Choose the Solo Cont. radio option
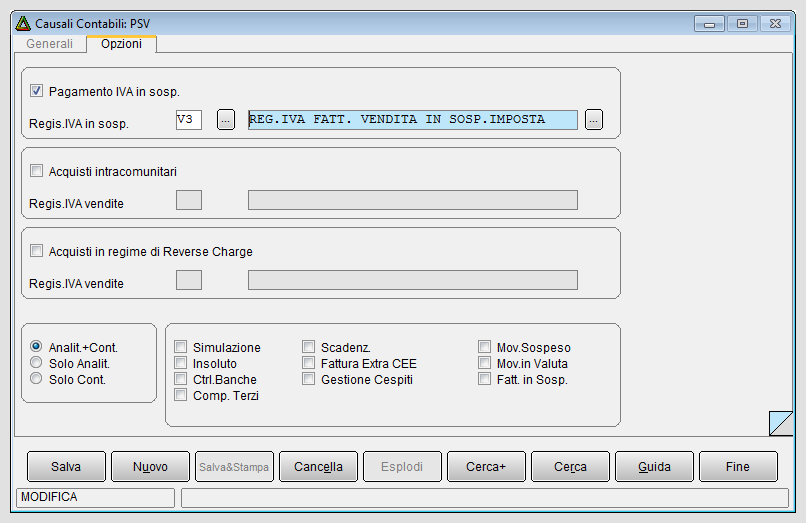 [x=36, y=378]
